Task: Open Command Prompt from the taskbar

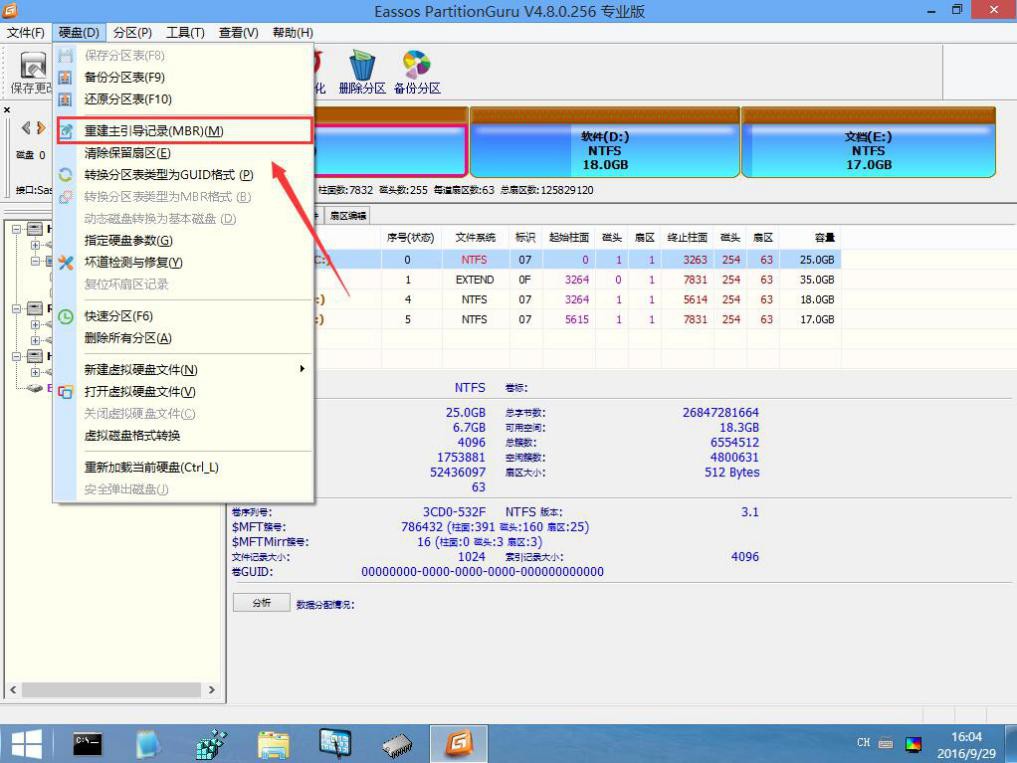Action: (87, 743)
